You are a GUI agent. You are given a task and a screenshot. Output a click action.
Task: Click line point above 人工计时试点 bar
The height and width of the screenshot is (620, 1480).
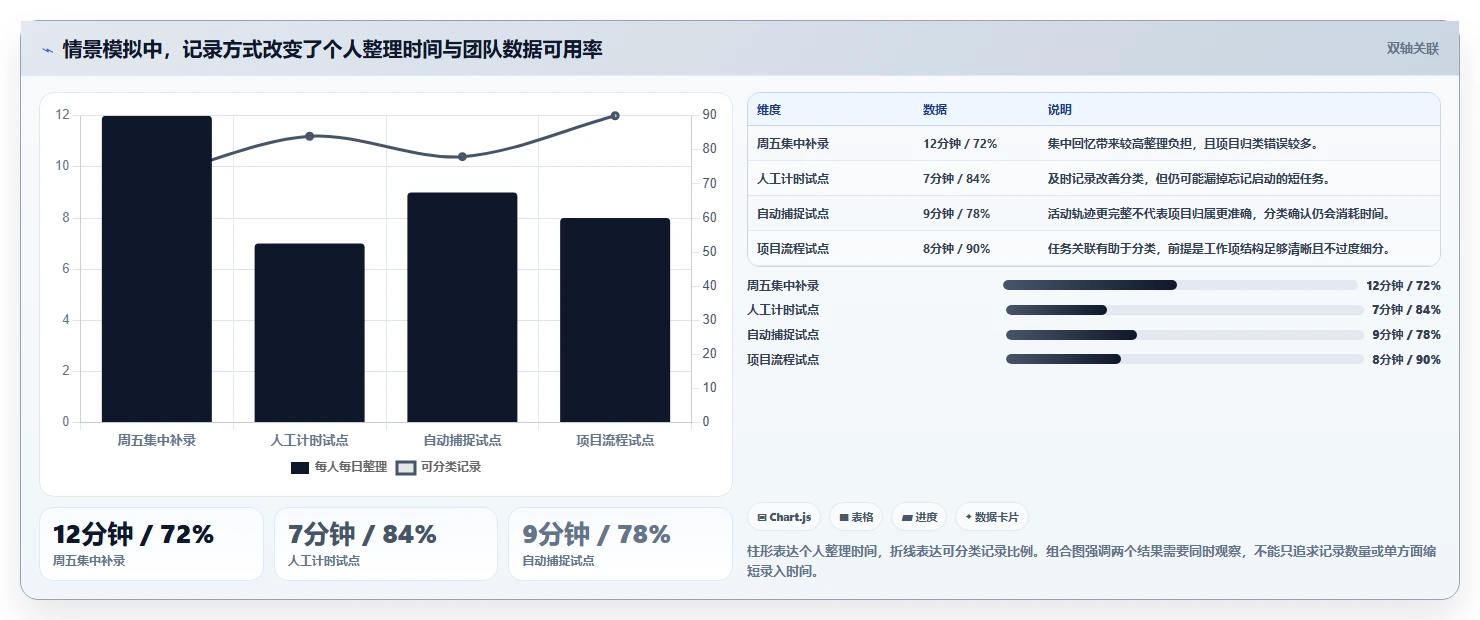309,136
